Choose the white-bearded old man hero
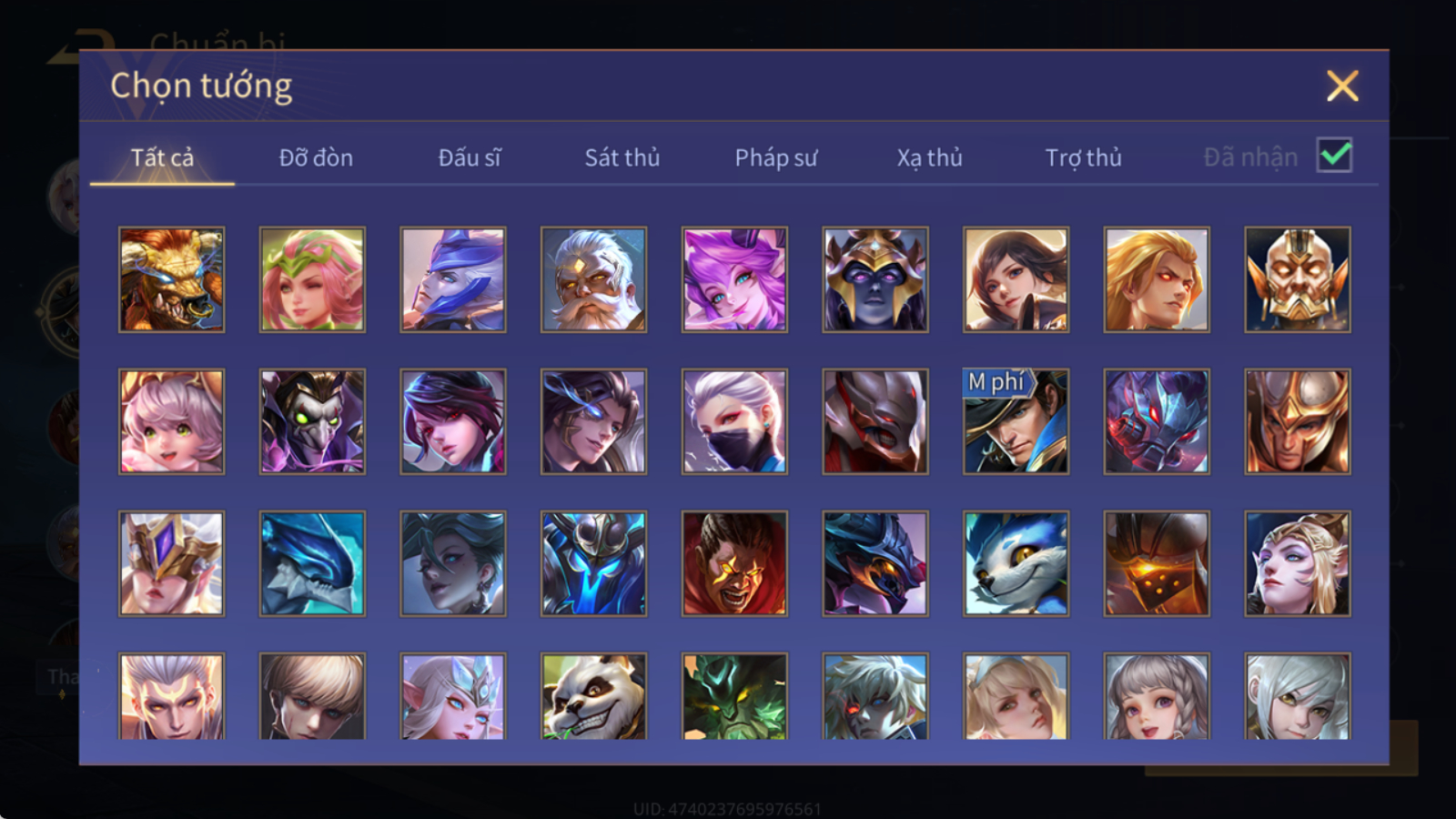Image resolution: width=1456 pixels, height=819 pixels. point(594,279)
